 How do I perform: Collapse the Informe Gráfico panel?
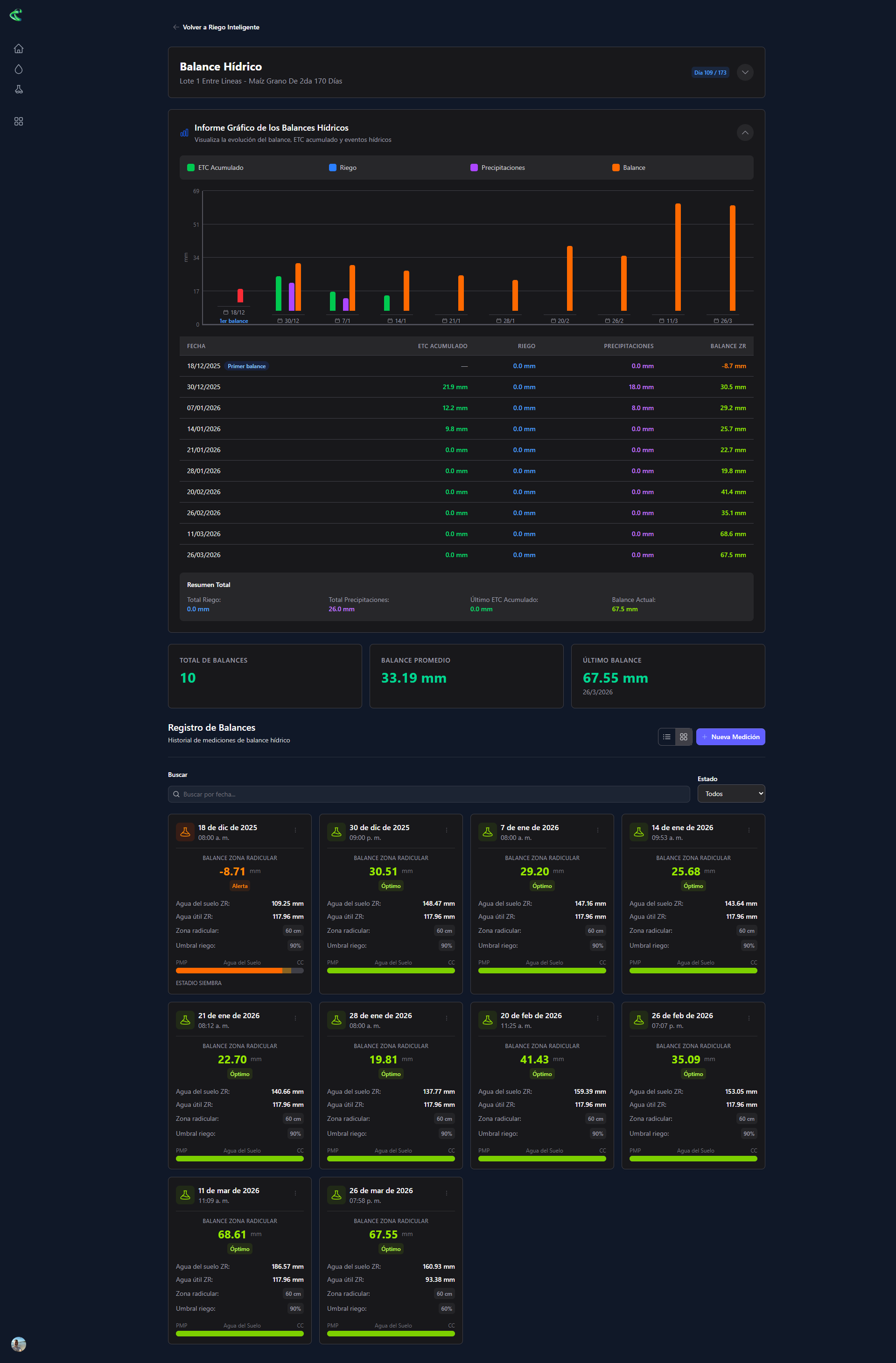[745, 133]
